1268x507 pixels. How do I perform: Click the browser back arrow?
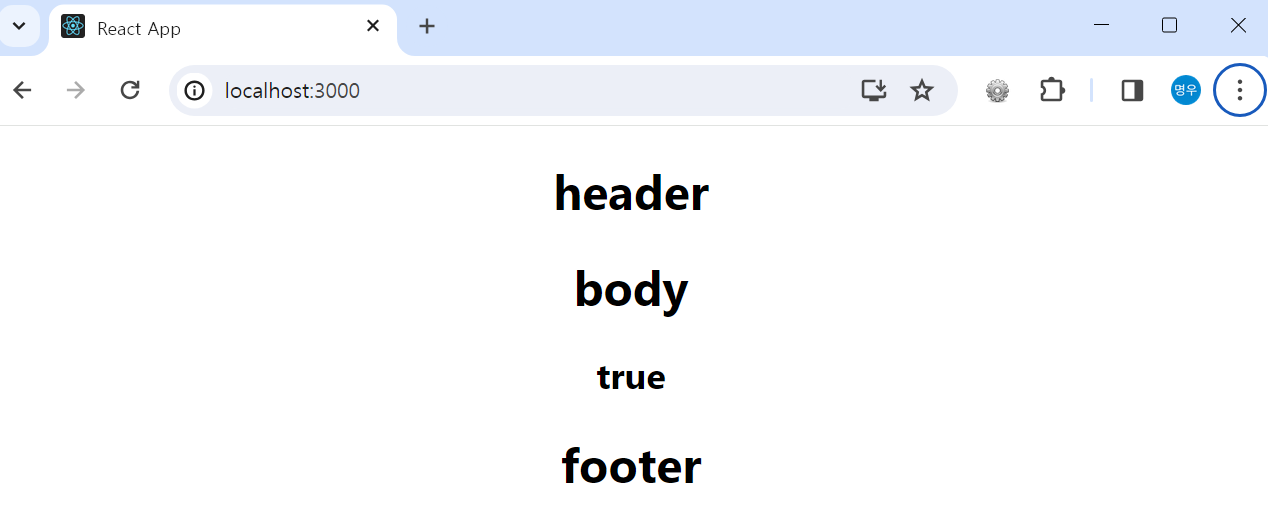(x=22, y=91)
